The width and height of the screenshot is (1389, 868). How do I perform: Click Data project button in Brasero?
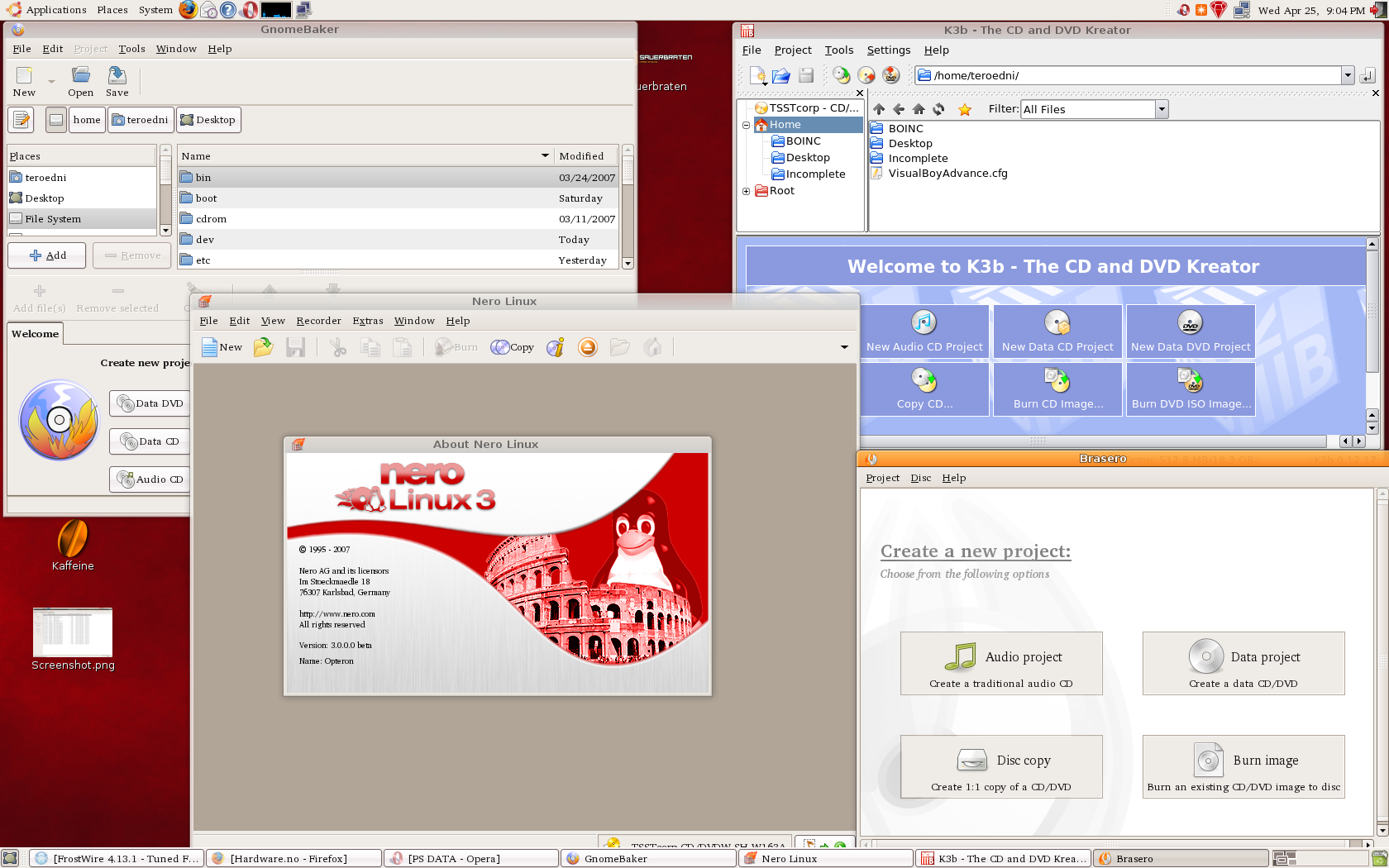pos(1243,664)
